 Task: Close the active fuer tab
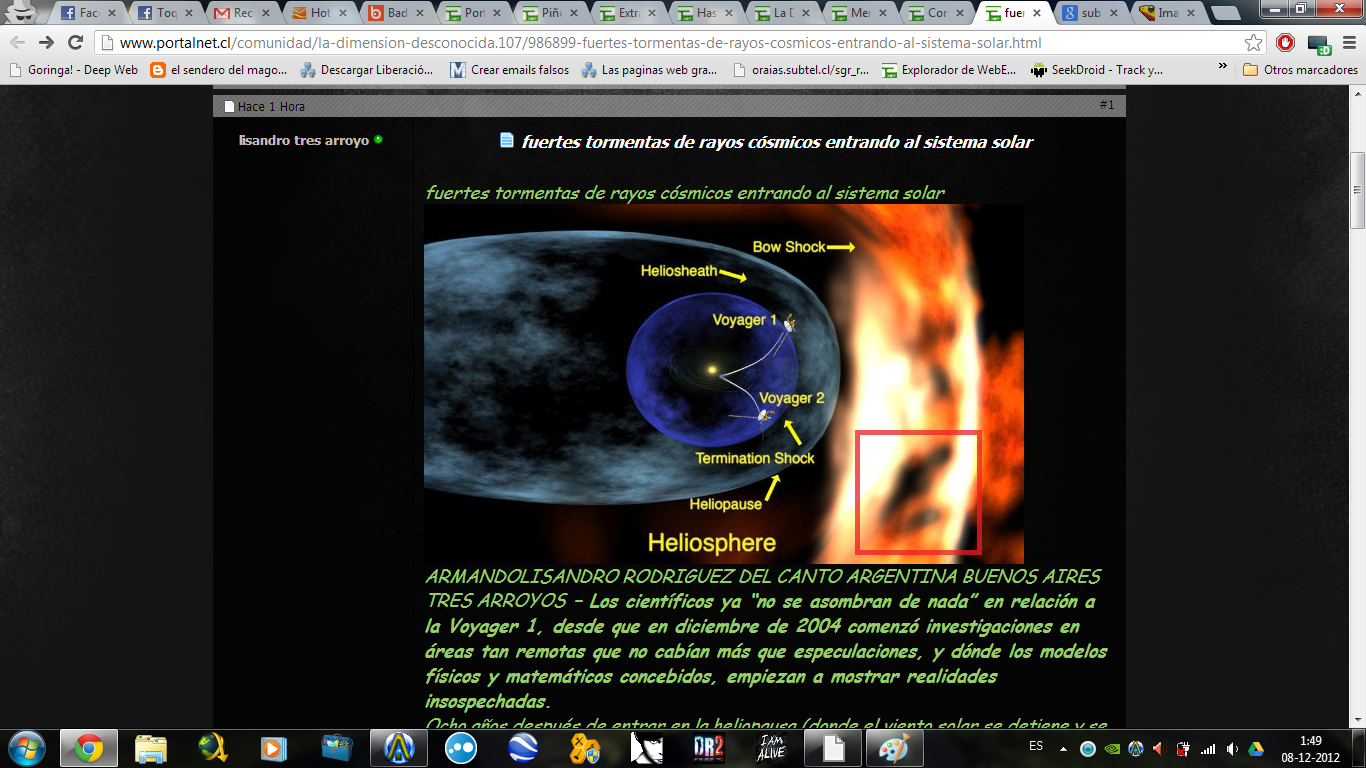pos(1037,14)
